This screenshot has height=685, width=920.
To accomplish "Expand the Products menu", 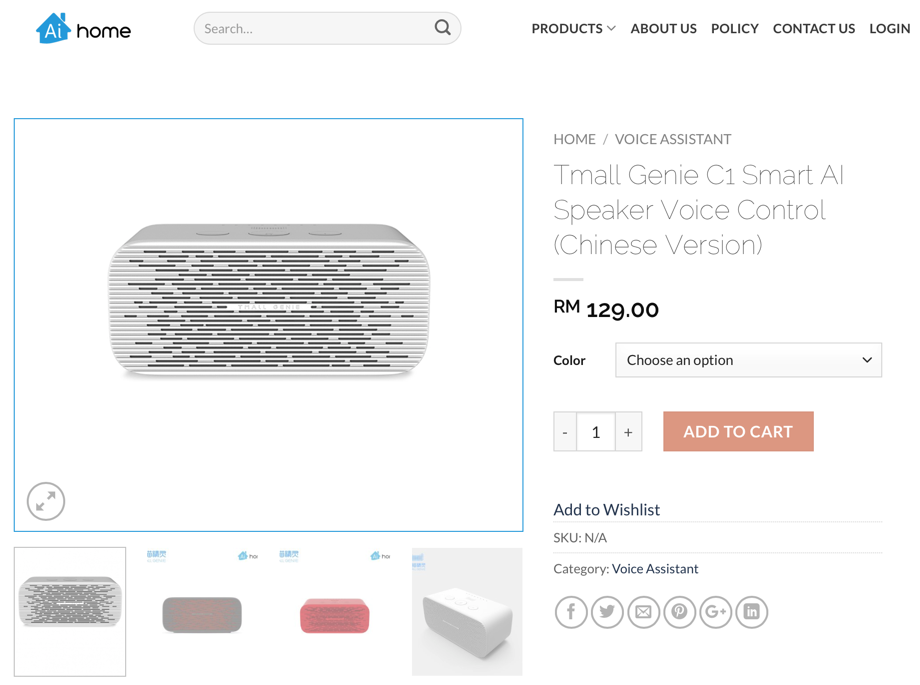I will click(573, 28).
